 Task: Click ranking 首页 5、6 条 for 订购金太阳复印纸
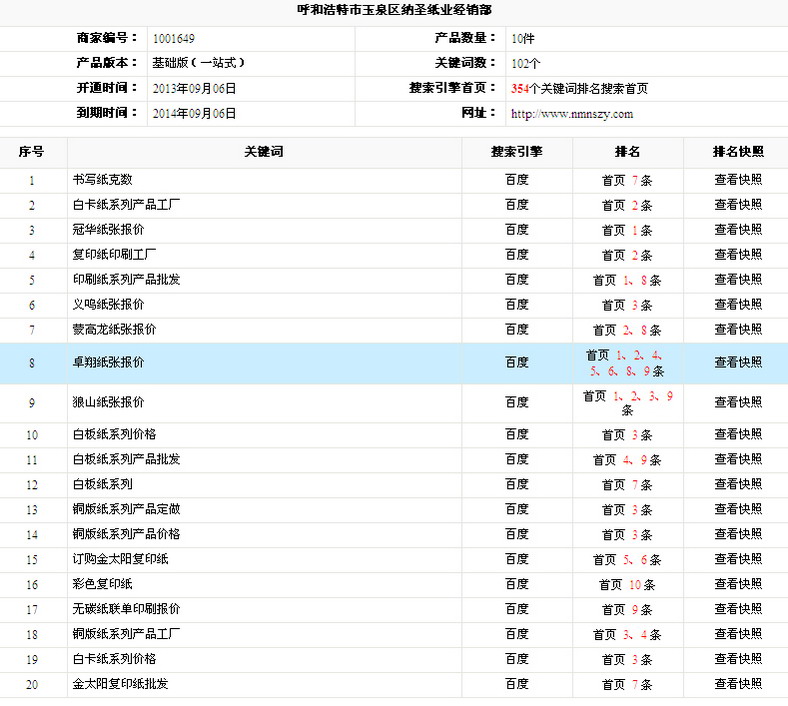click(627, 559)
